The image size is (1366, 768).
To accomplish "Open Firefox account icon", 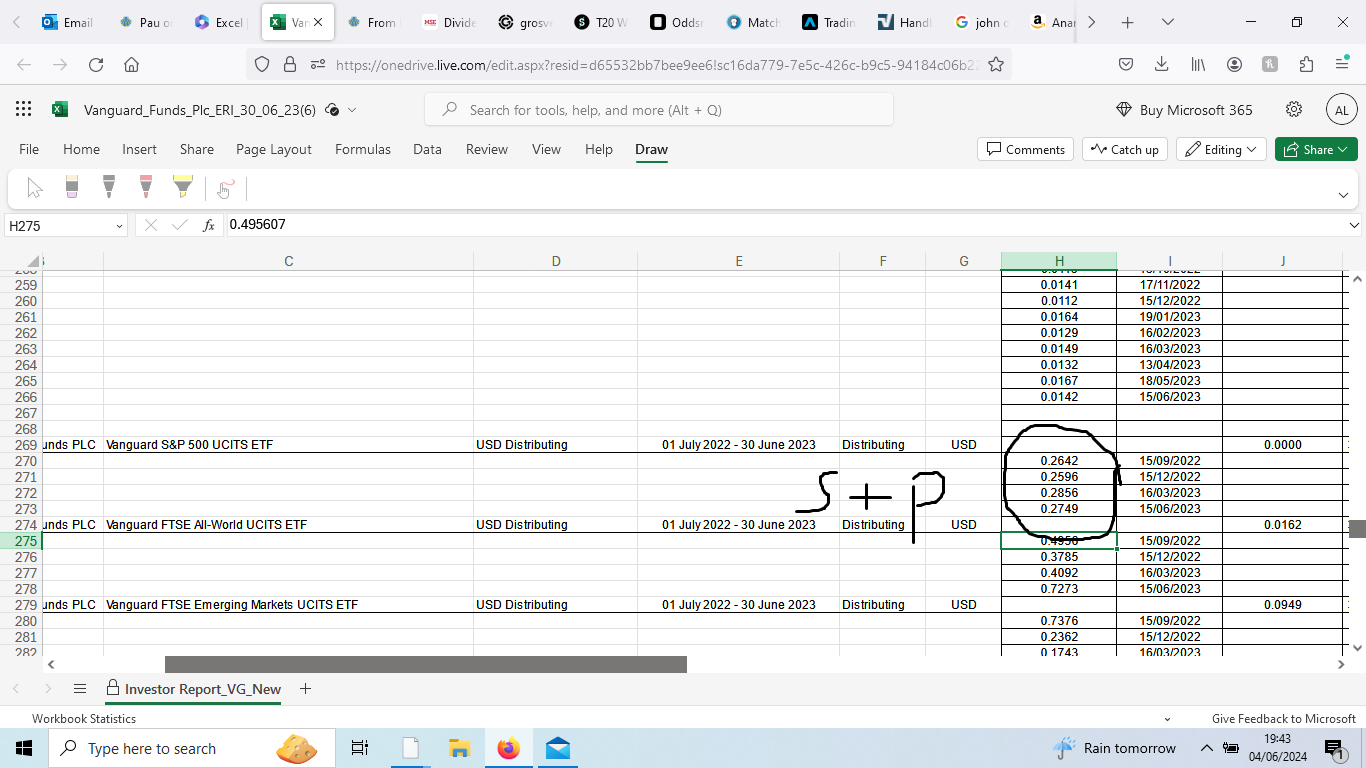I will coord(1234,64).
